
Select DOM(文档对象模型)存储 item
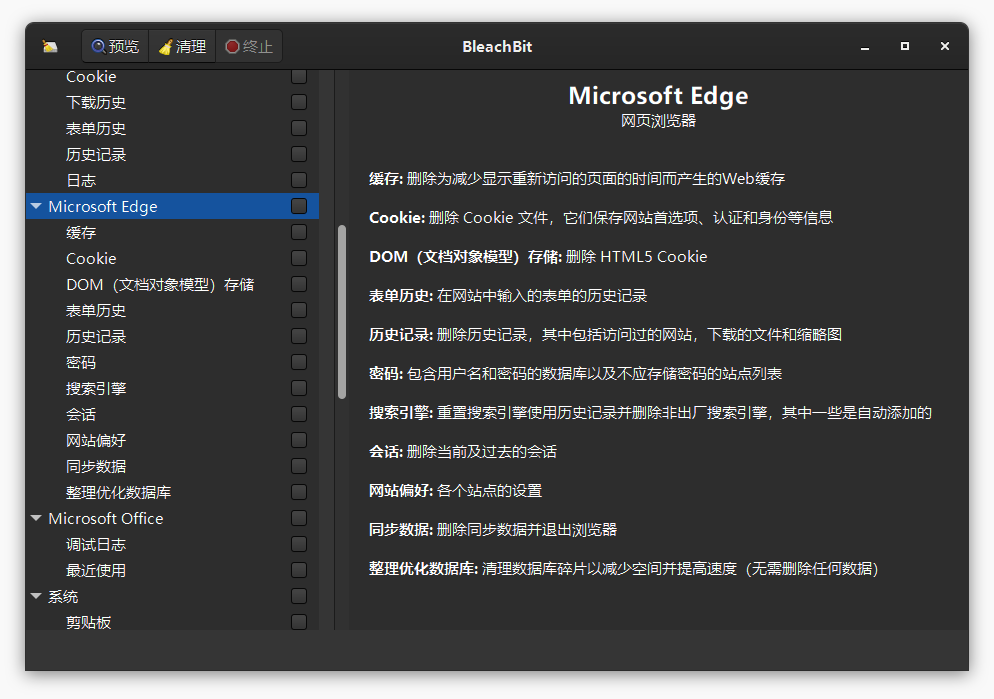tap(160, 285)
